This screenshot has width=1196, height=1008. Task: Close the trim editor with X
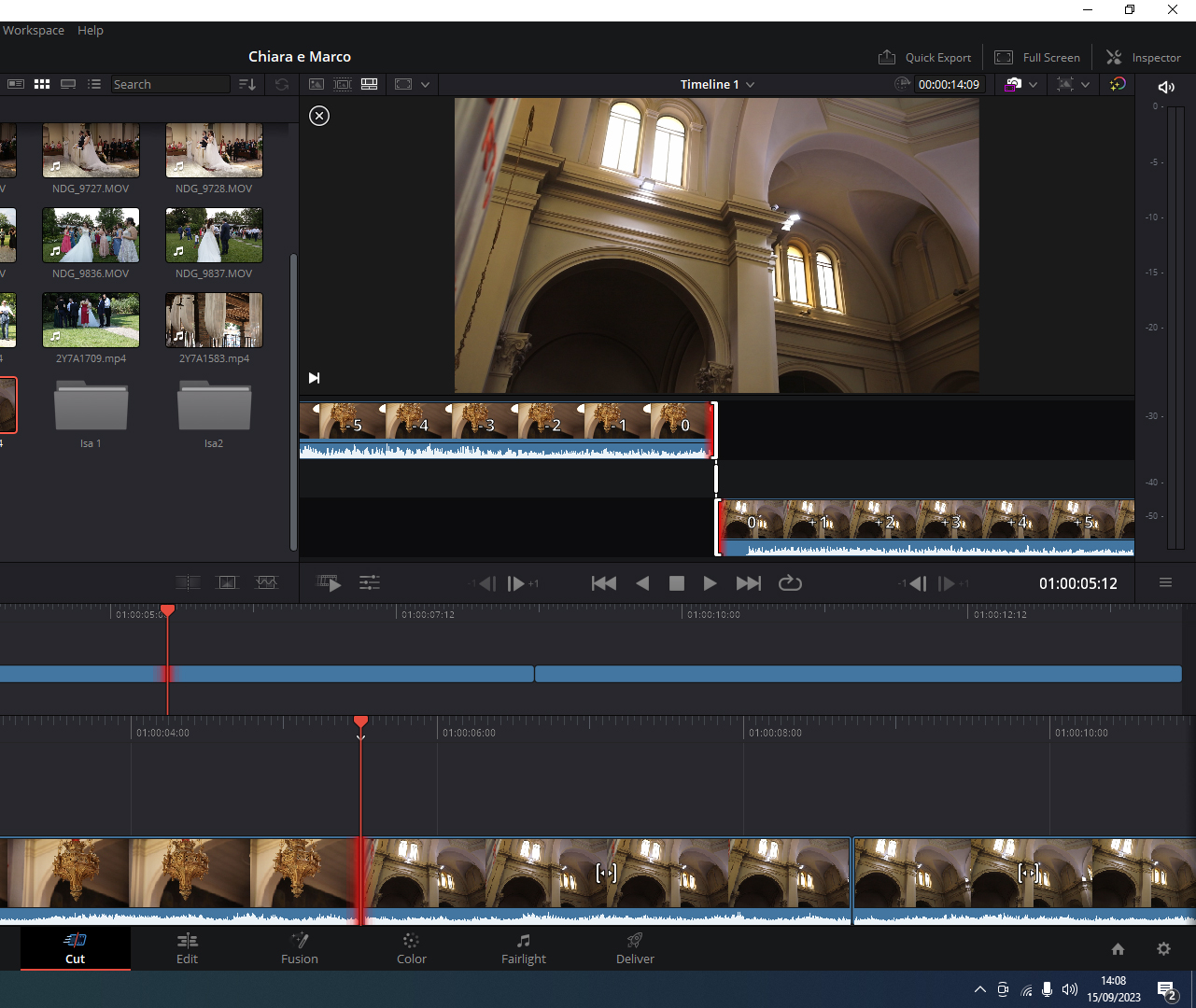[319, 116]
